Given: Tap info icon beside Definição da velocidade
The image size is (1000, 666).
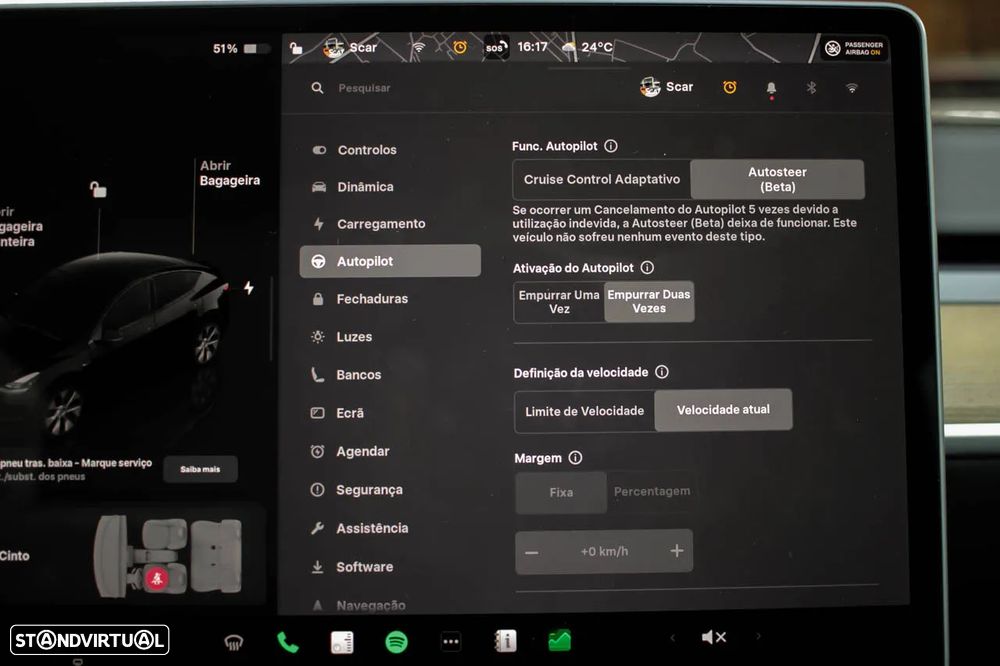Looking at the screenshot, I should coord(662,371).
